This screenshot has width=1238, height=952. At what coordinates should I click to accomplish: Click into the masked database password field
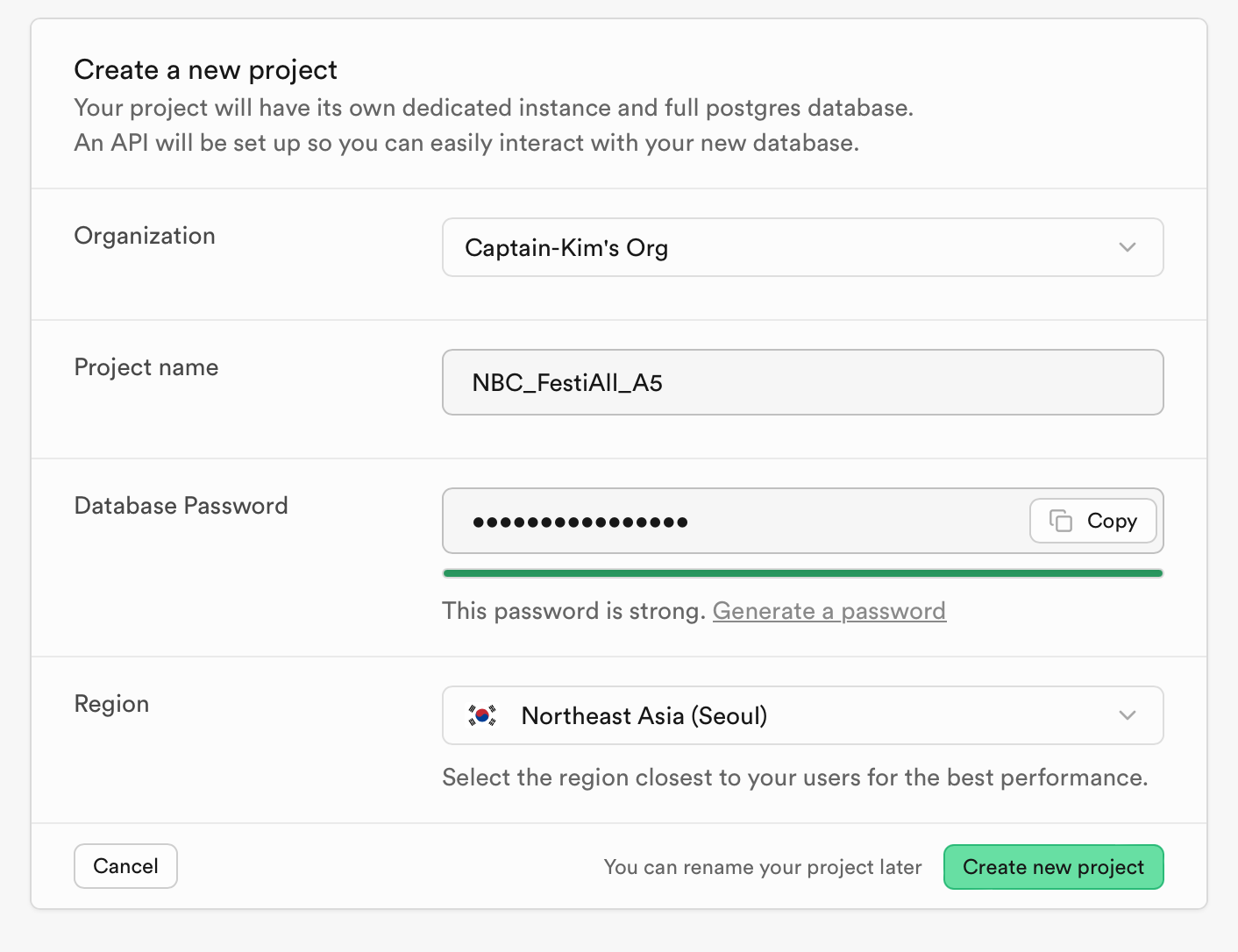pos(735,521)
